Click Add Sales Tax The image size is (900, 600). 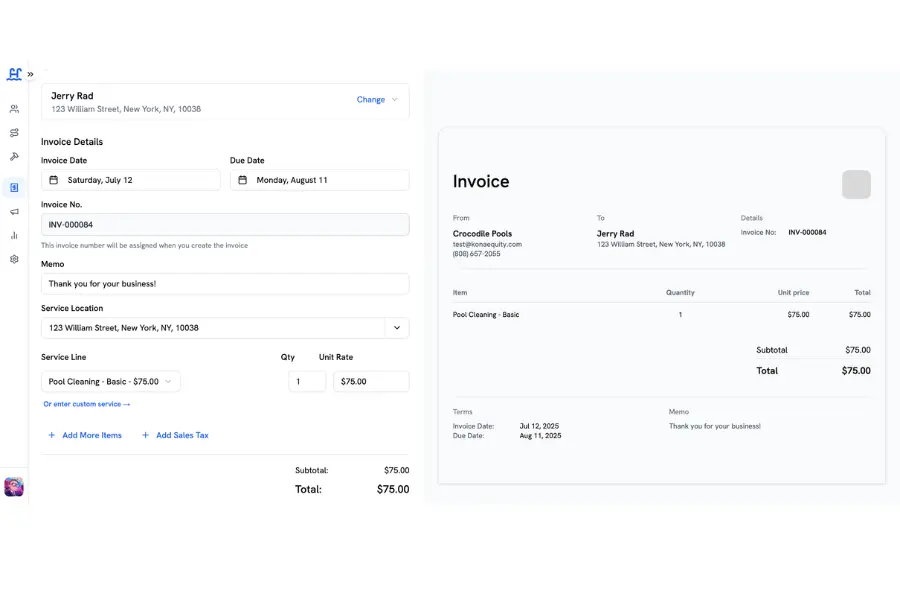tap(175, 435)
